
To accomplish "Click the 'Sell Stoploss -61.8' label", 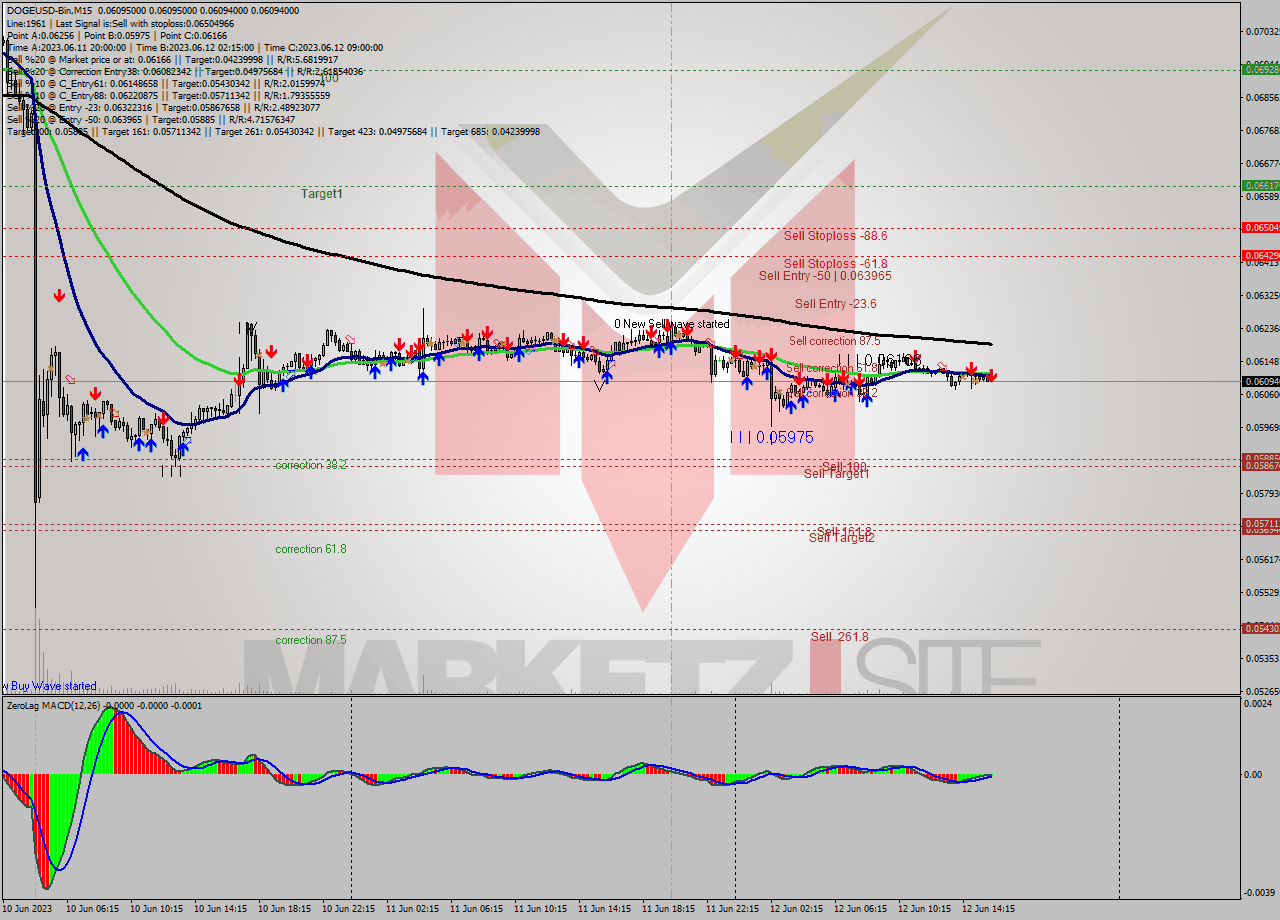I will tap(835, 264).
